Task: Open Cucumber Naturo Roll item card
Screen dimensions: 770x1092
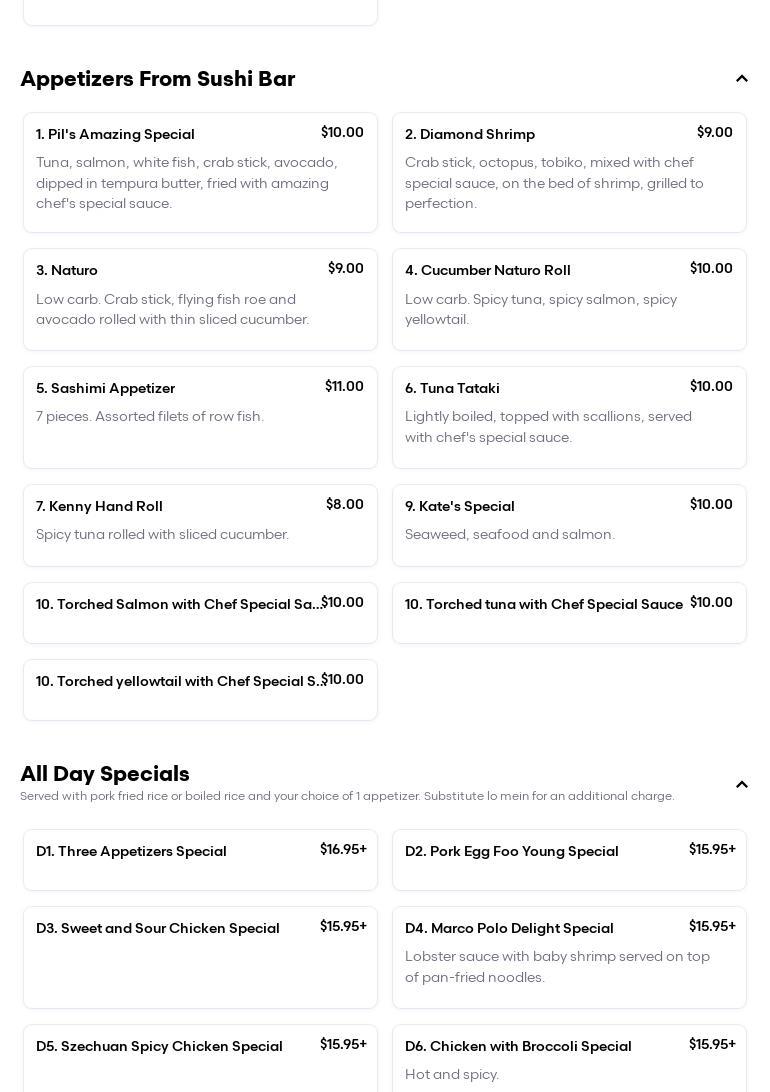Action: pos(569,299)
